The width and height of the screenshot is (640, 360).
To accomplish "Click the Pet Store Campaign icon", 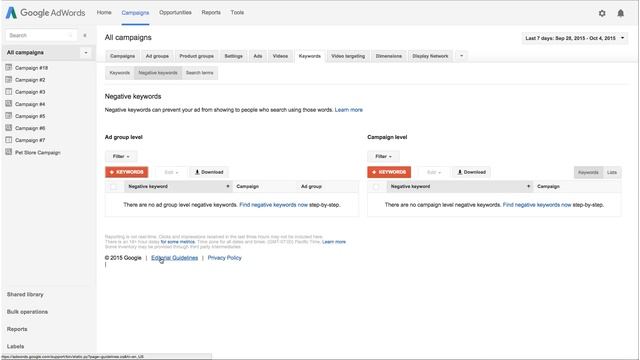I will tap(9, 152).
